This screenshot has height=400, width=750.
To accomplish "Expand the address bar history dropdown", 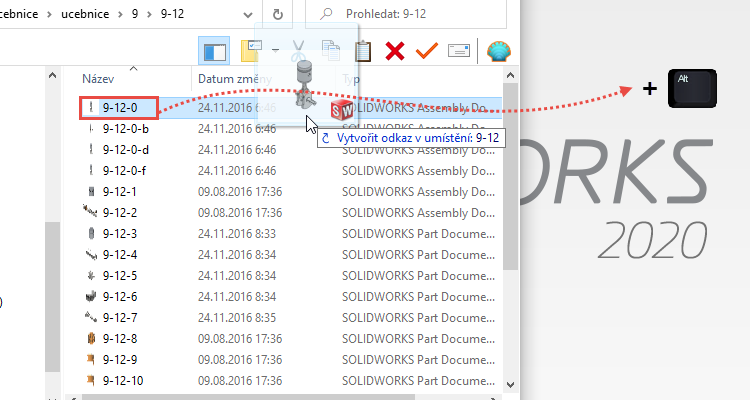I will pos(248,14).
